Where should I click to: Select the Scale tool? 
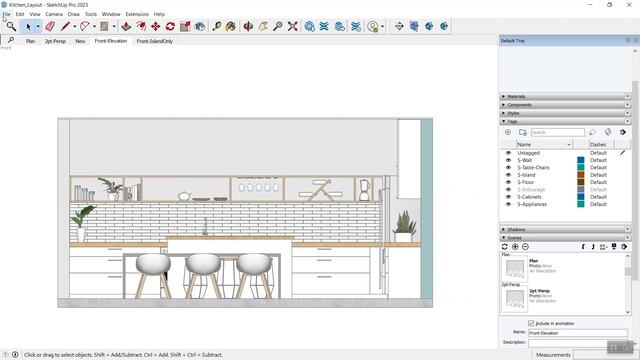[185, 27]
